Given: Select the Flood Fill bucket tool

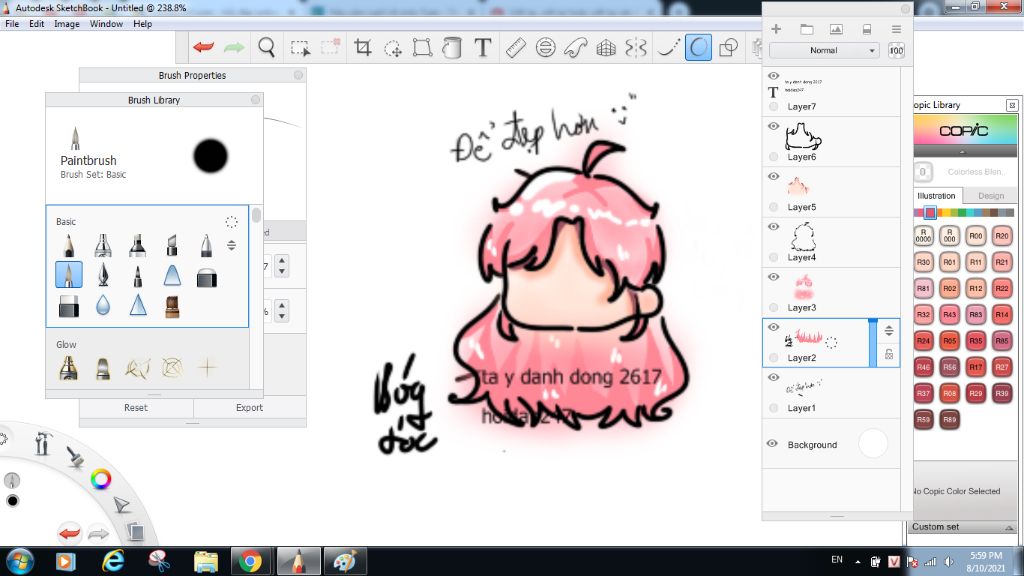Looking at the screenshot, I should tap(452, 47).
